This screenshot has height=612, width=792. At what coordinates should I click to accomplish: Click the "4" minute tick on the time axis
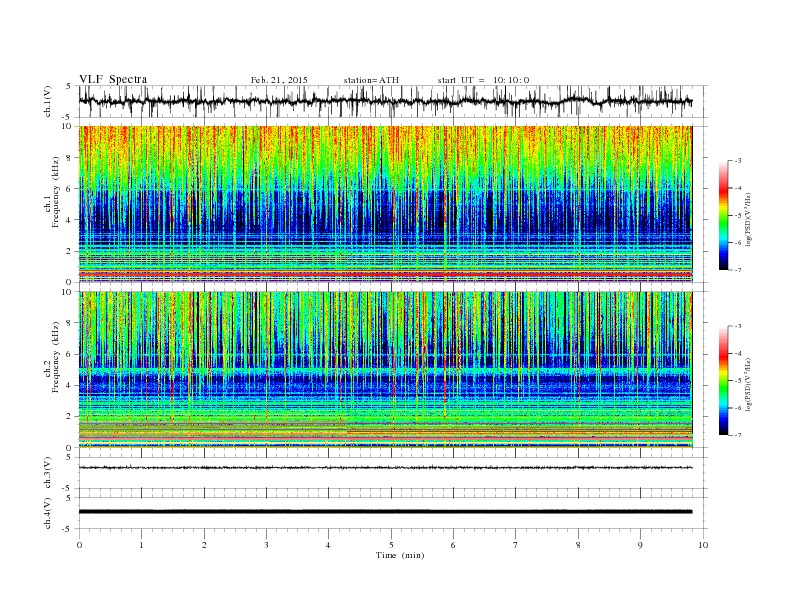pyautogui.click(x=328, y=545)
